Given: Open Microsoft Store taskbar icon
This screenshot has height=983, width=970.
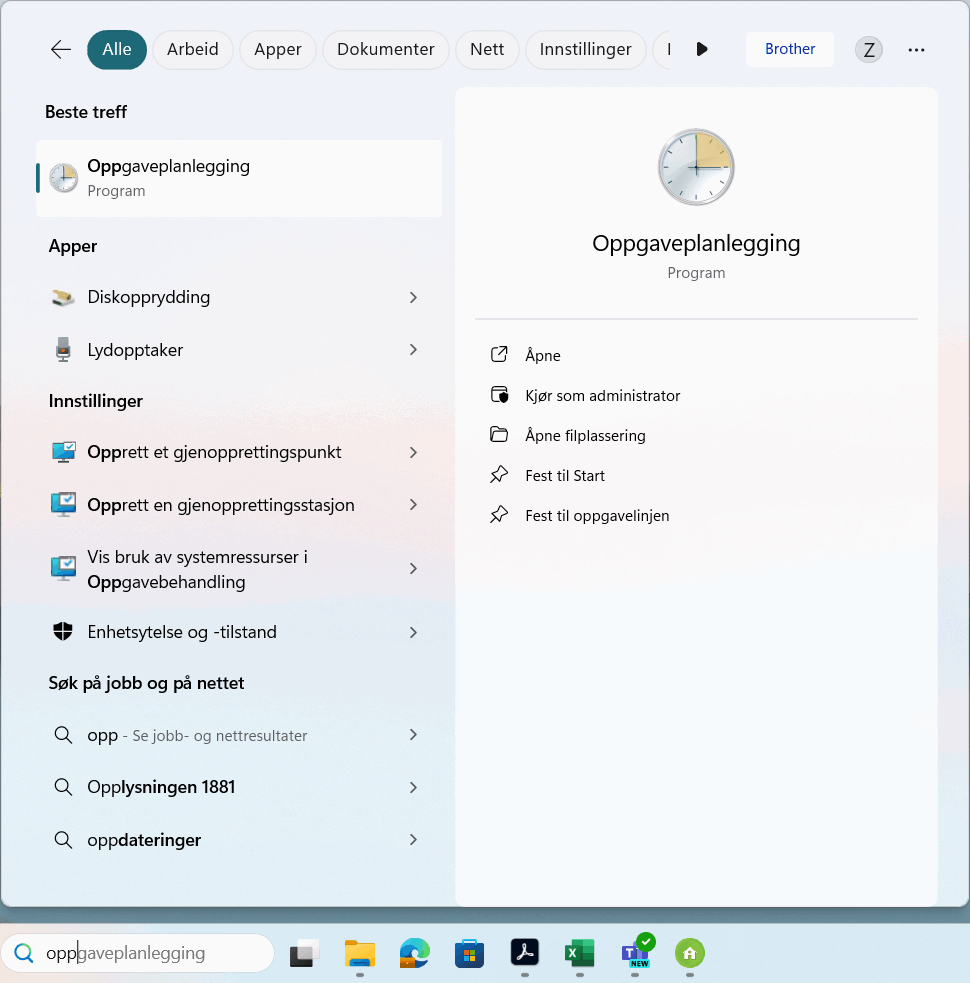Looking at the screenshot, I should (469, 954).
